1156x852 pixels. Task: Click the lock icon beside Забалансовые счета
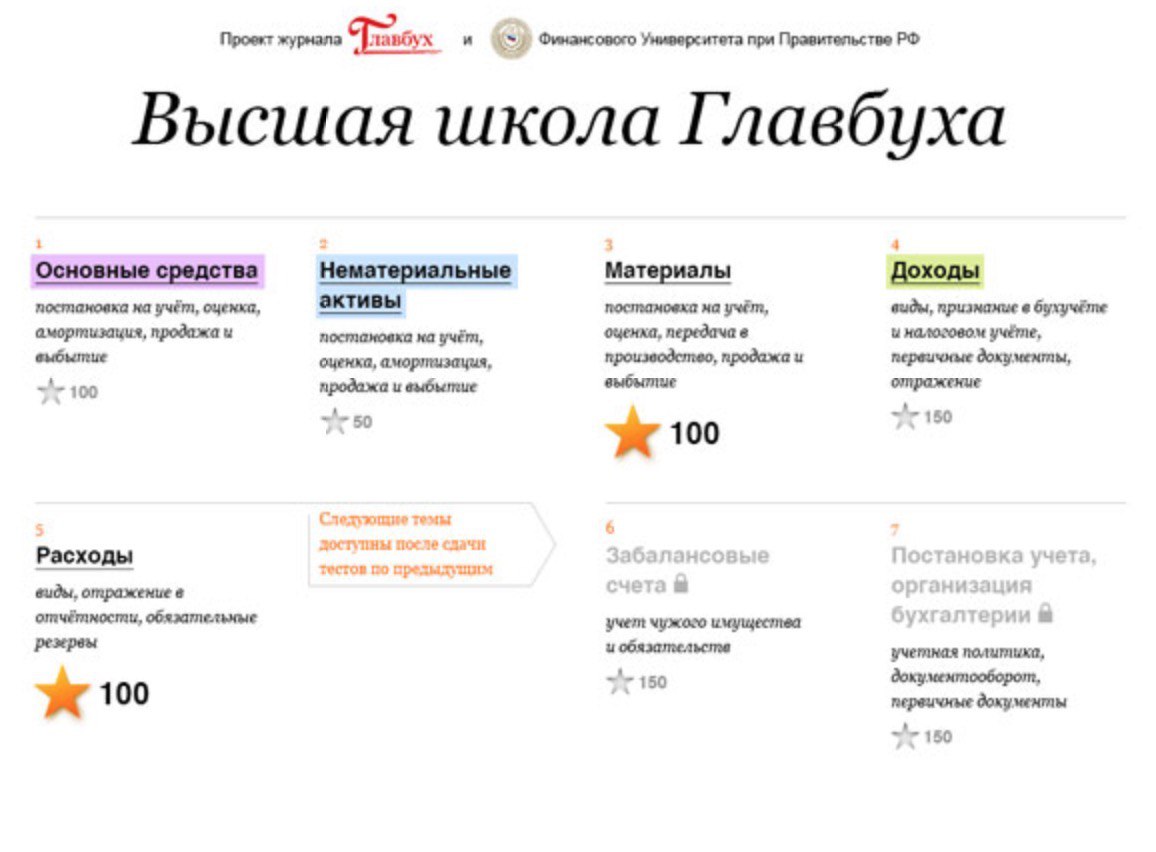tap(681, 584)
